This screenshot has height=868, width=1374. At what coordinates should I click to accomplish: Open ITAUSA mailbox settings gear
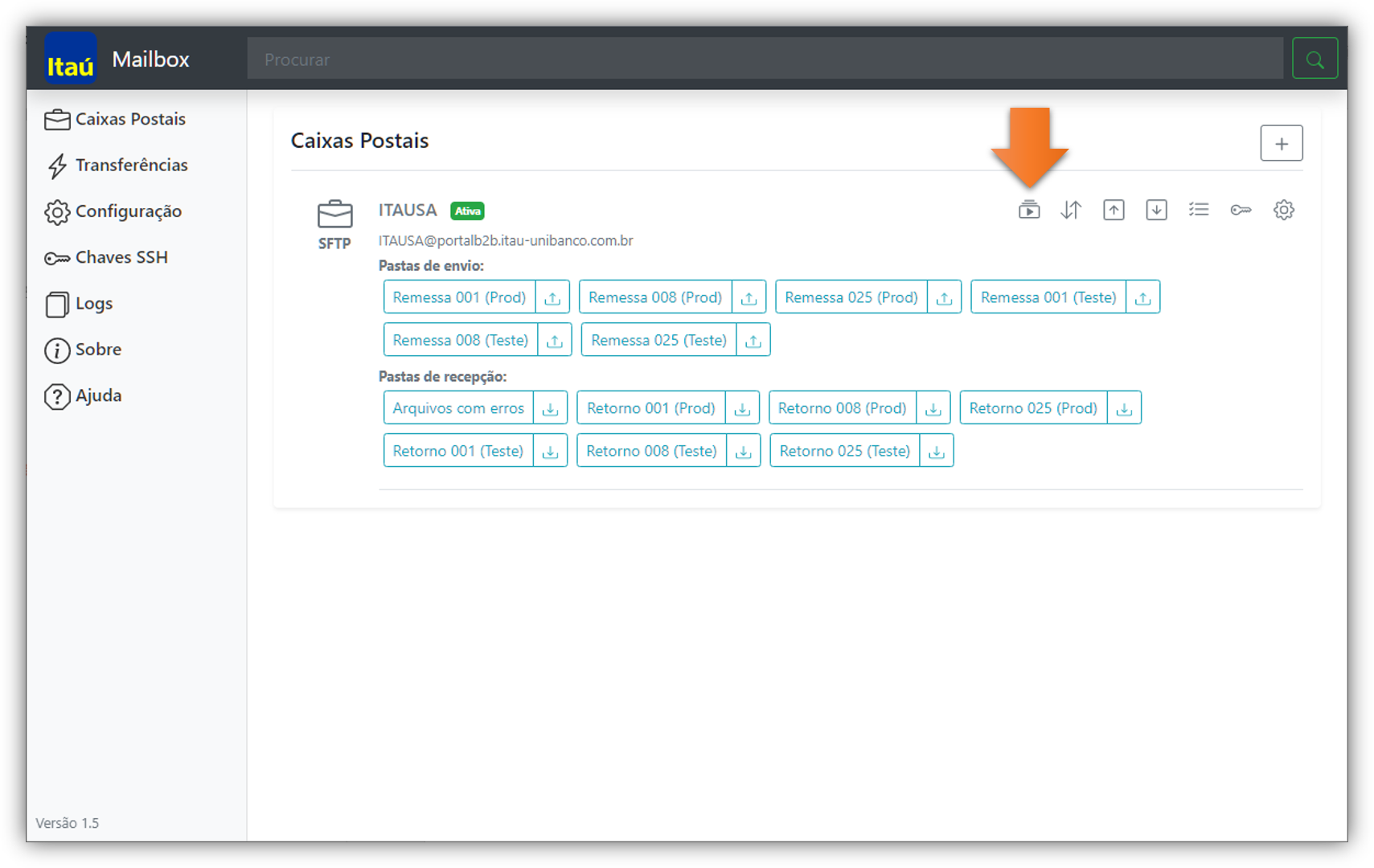click(x=1284, y=211)
